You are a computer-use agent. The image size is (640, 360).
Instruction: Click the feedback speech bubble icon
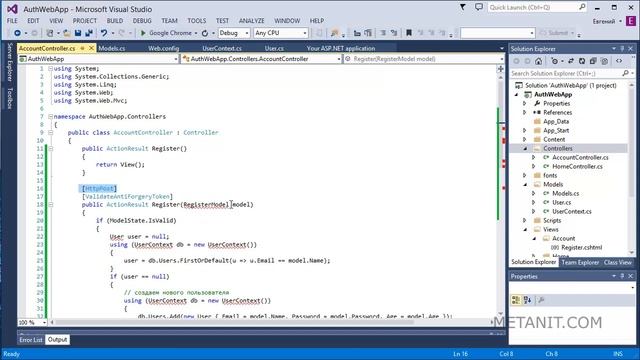pyautogui.click(x=479, y=7)
